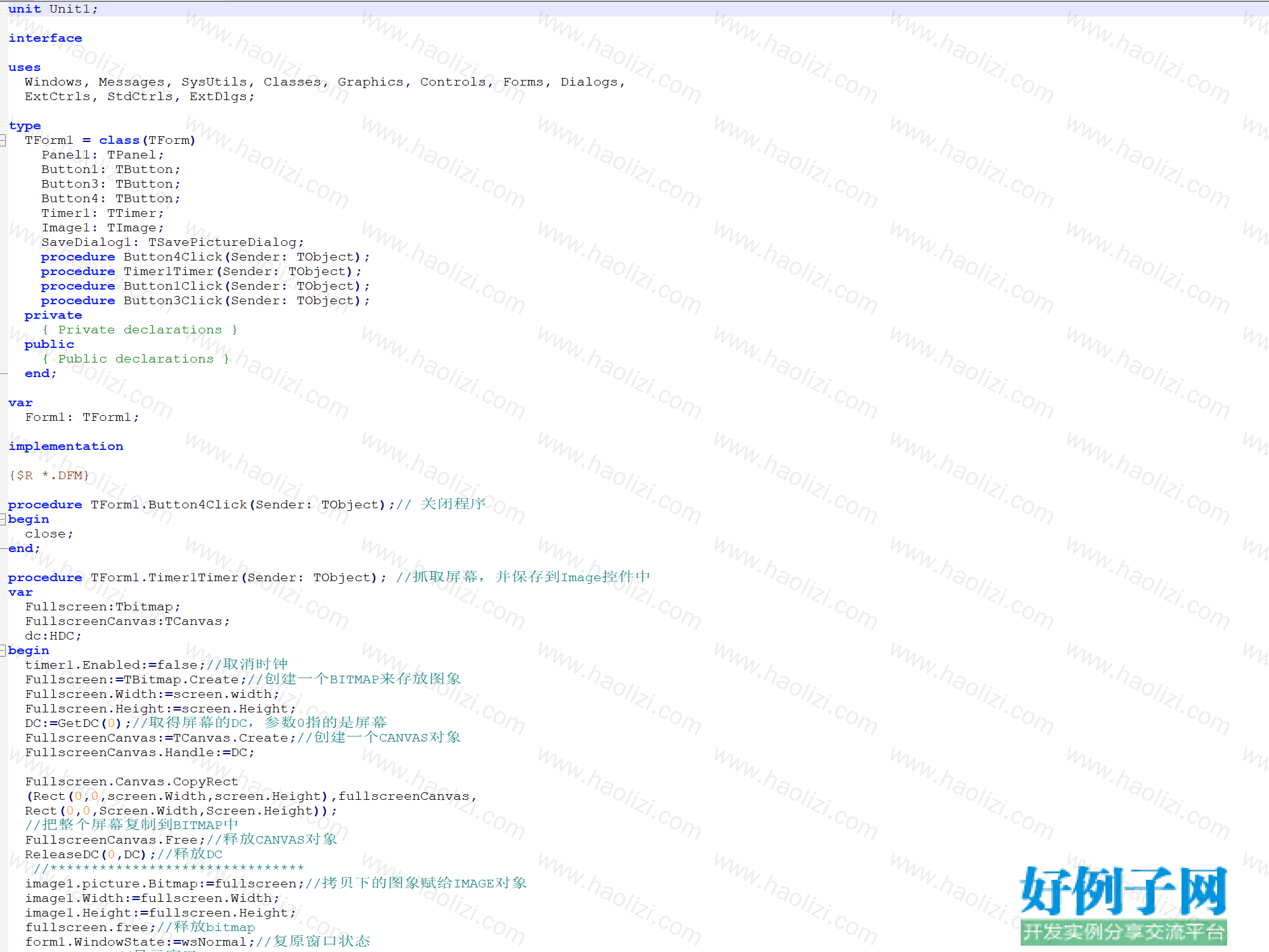Collapse the Button4Click begin block fold marker

[3, 520]
